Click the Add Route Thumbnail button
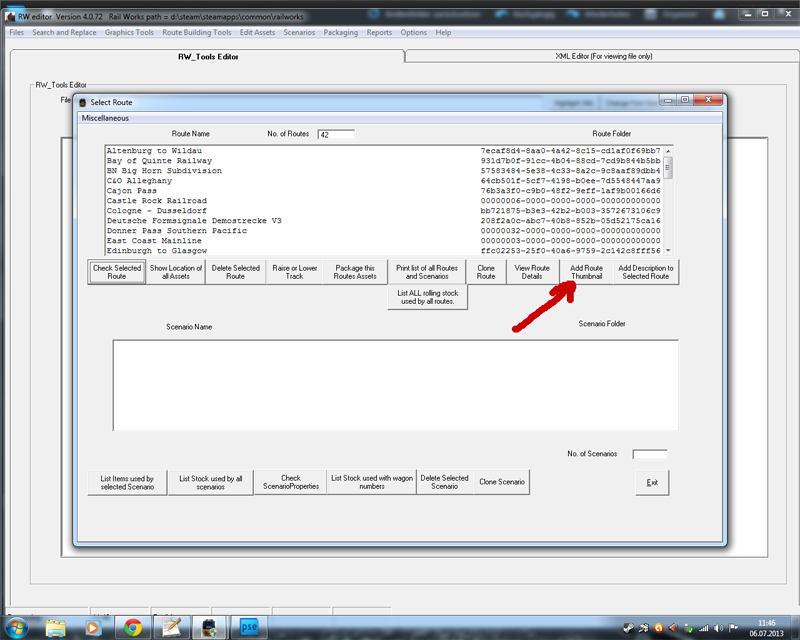 tap(586, 272)
